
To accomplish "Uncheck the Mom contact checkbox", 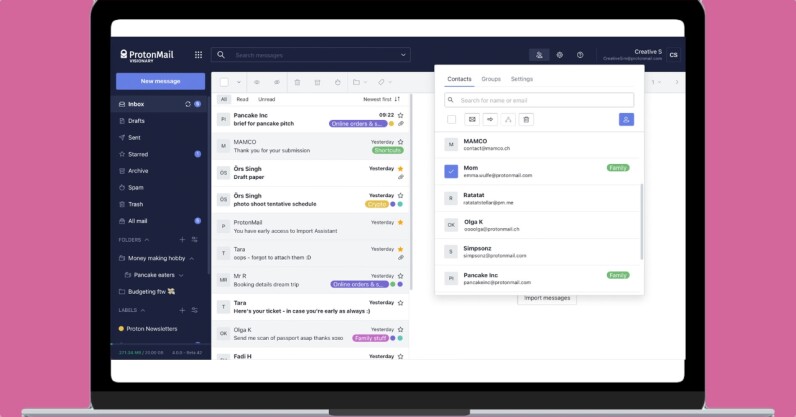I will click(451, 171).
